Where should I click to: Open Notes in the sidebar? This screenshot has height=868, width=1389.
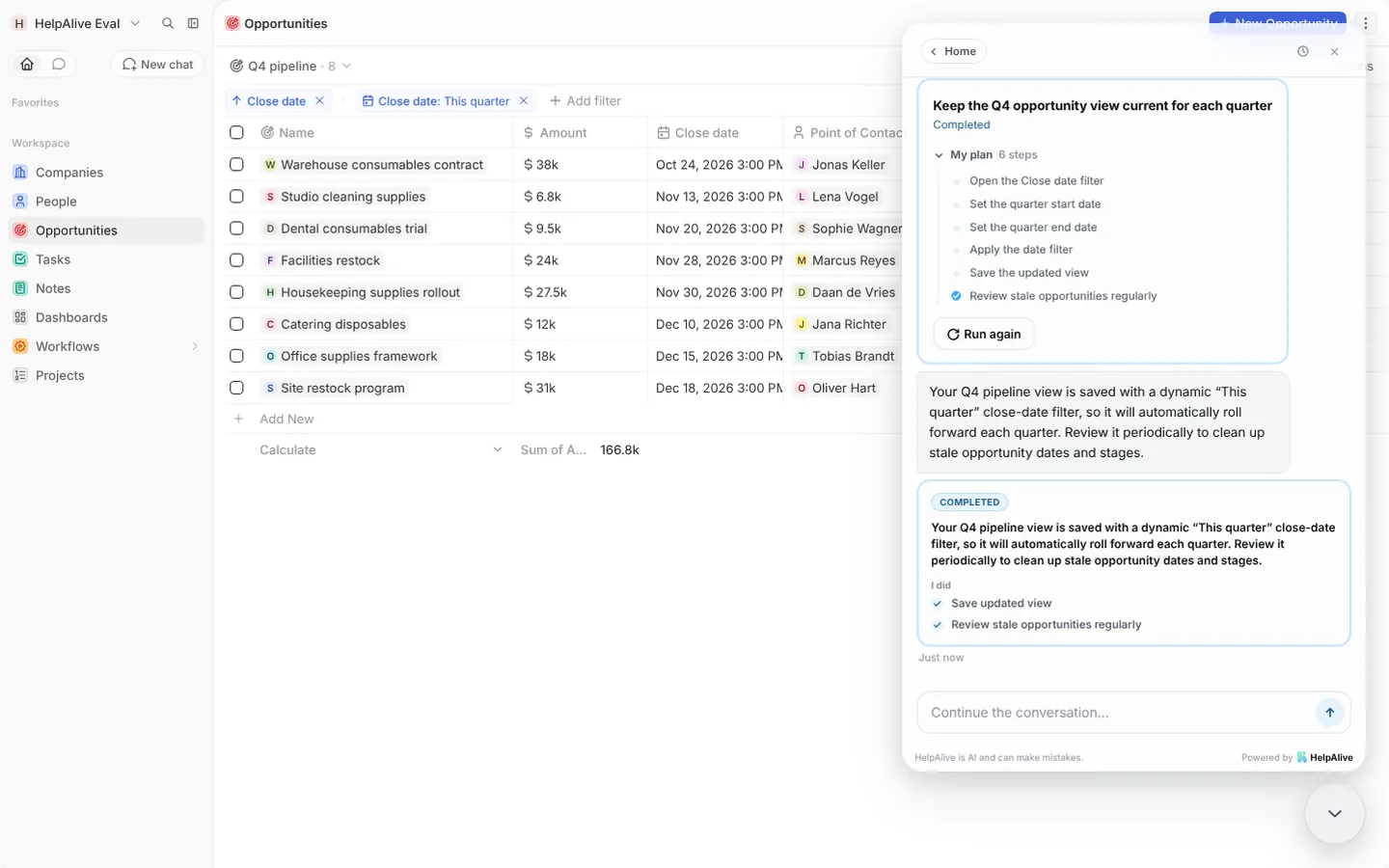[106, 288]
